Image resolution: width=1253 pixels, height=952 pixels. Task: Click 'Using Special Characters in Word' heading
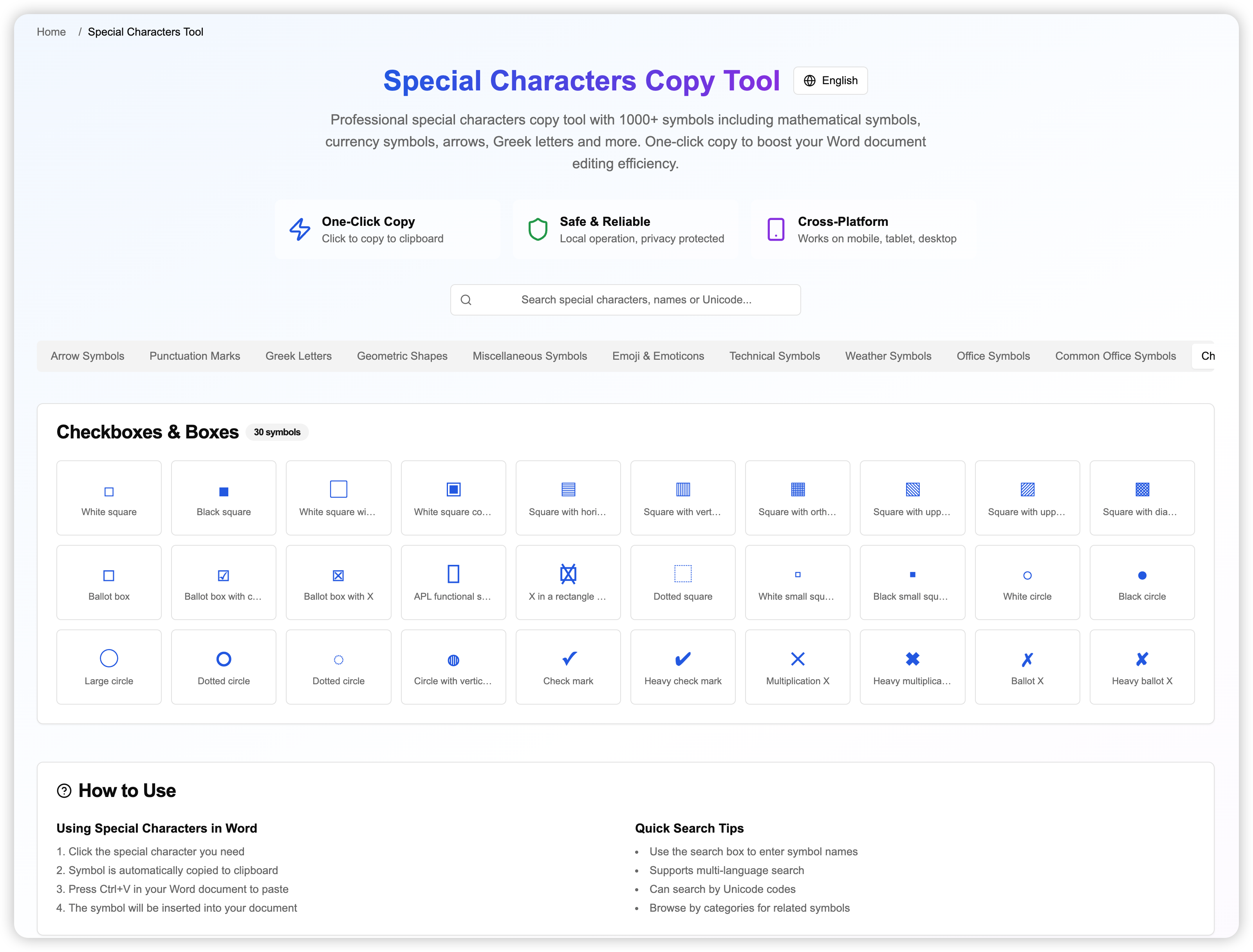156,828
